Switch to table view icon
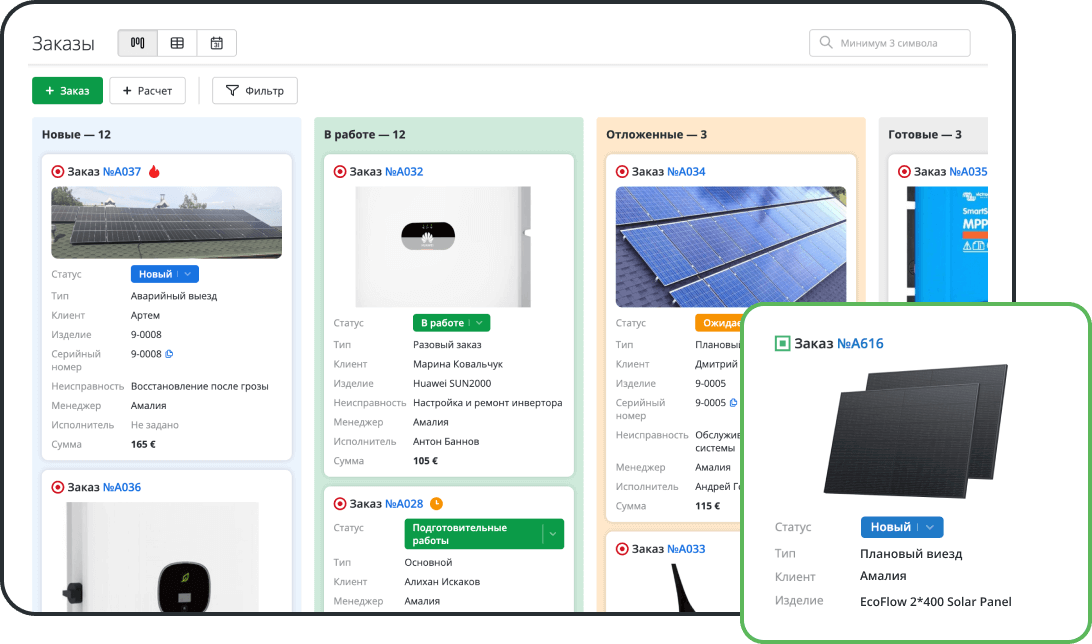This screenshot has height=644, width=1092. [177, 43]
